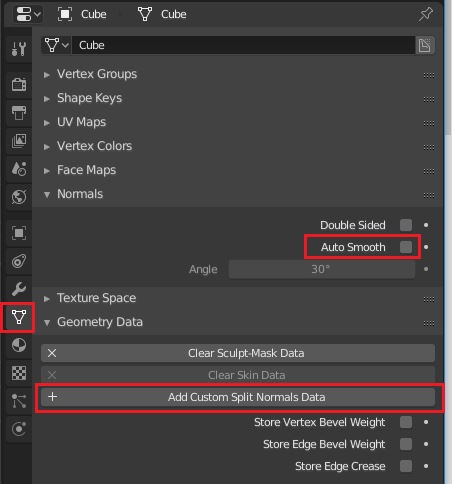Image resolution: width=452 pixels, height=484 pixels.
Task: Click the animate dot next to Angle
Action: (x=426, y=269)
